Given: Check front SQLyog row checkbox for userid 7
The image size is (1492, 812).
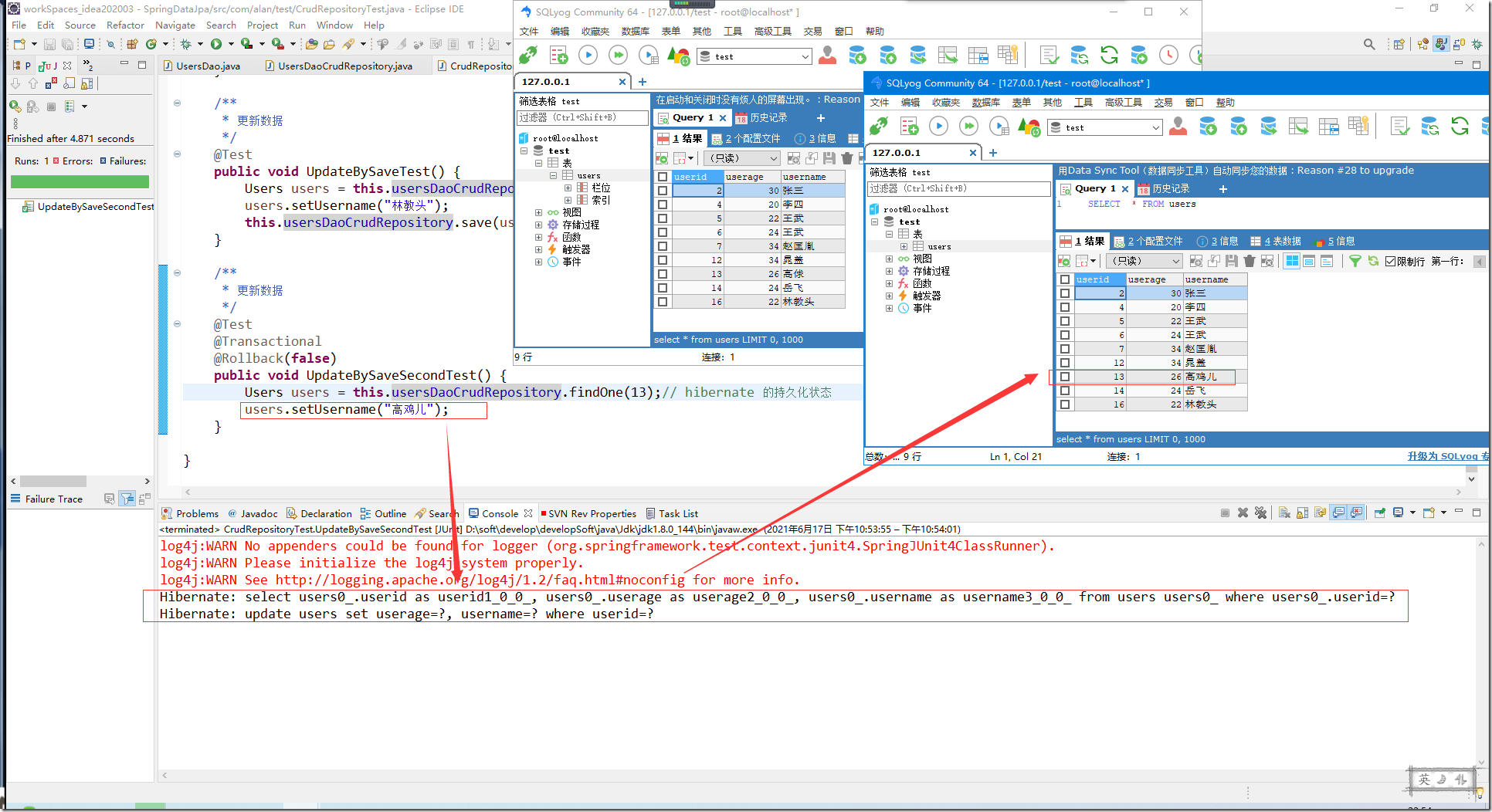Looking at the screenshot, I should [x=1065, y=349].
